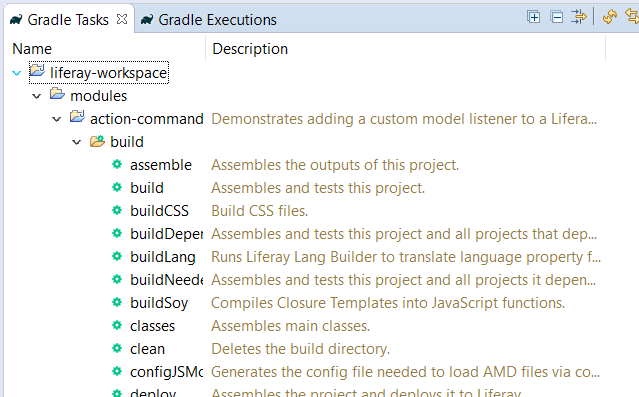Click the build task group folder icon
This screenshot has height=397, width=639.
(97, 141)
